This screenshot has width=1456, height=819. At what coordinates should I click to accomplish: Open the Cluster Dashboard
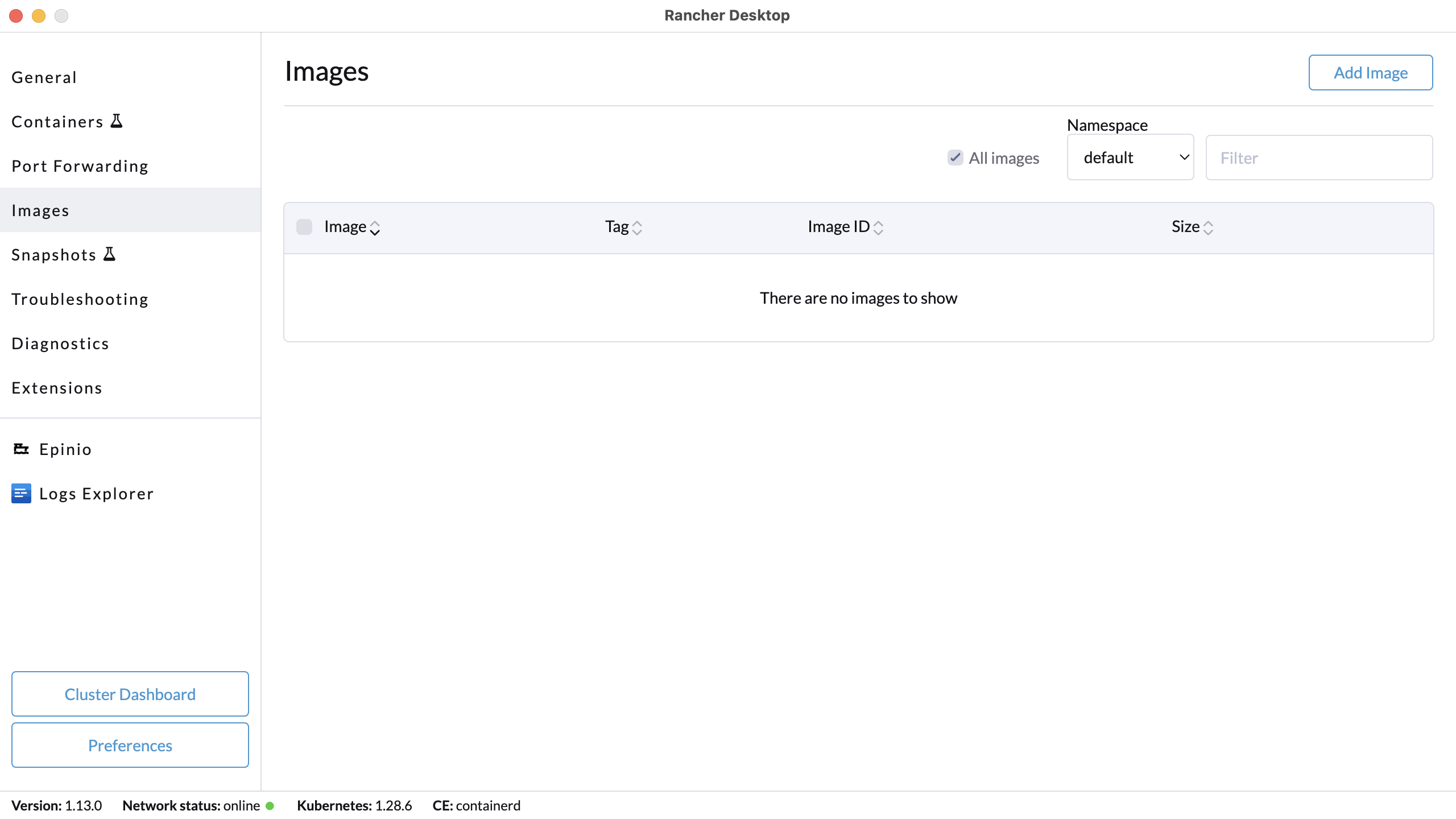[130, 694]
